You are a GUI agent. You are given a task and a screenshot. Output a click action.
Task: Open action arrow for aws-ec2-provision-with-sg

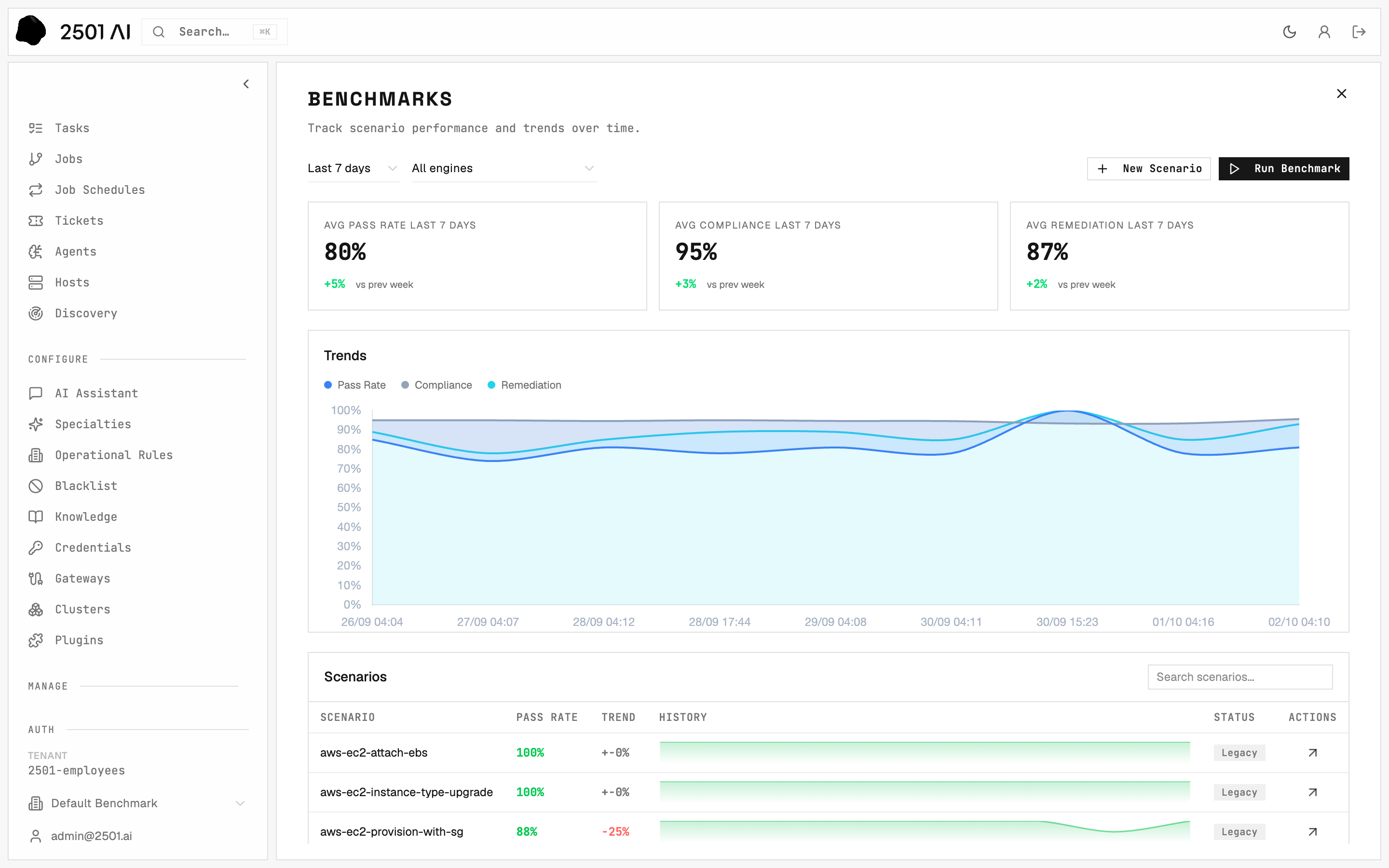click(1312, 831)
